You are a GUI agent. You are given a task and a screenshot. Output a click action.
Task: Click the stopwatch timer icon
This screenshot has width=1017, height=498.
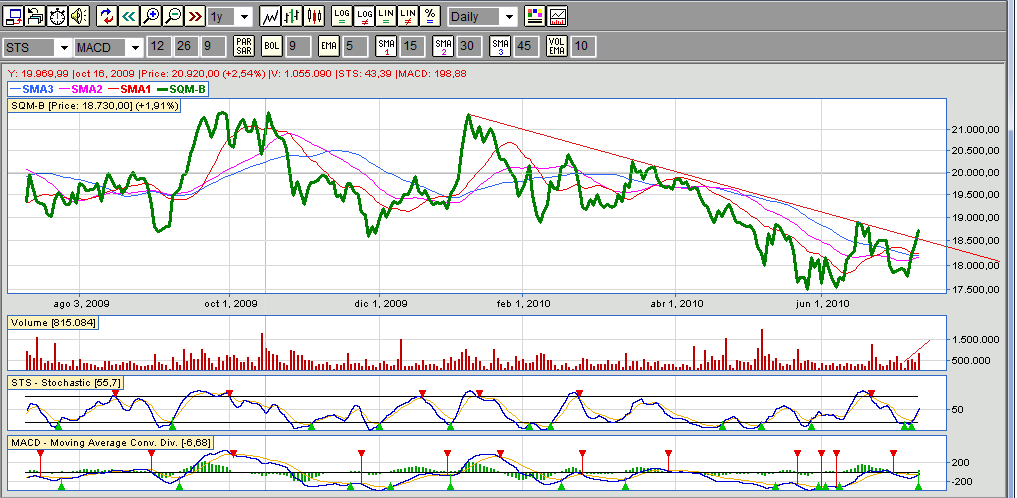[x=57, y=16]
